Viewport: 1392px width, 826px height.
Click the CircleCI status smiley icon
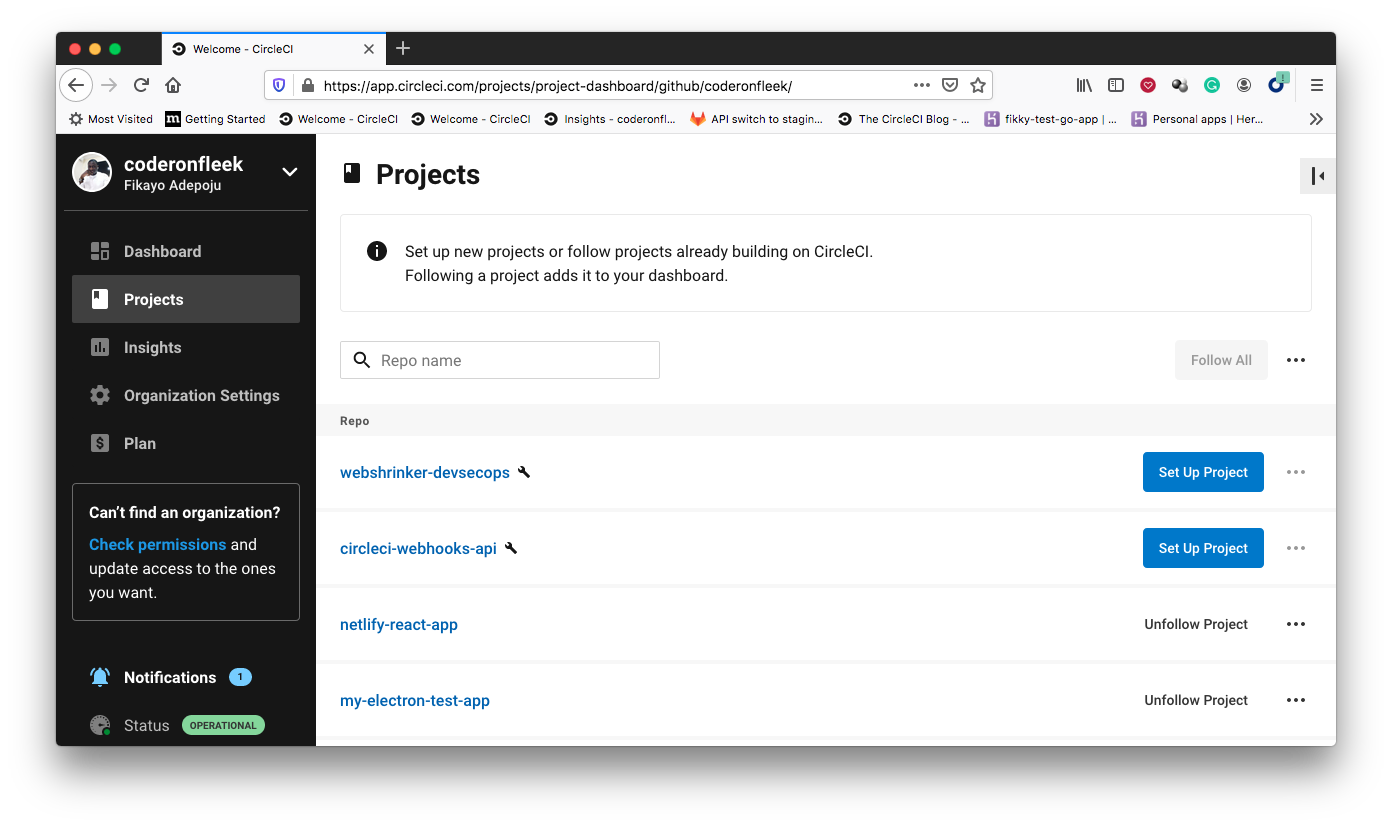pyautogui.click(x=99, y=725)
